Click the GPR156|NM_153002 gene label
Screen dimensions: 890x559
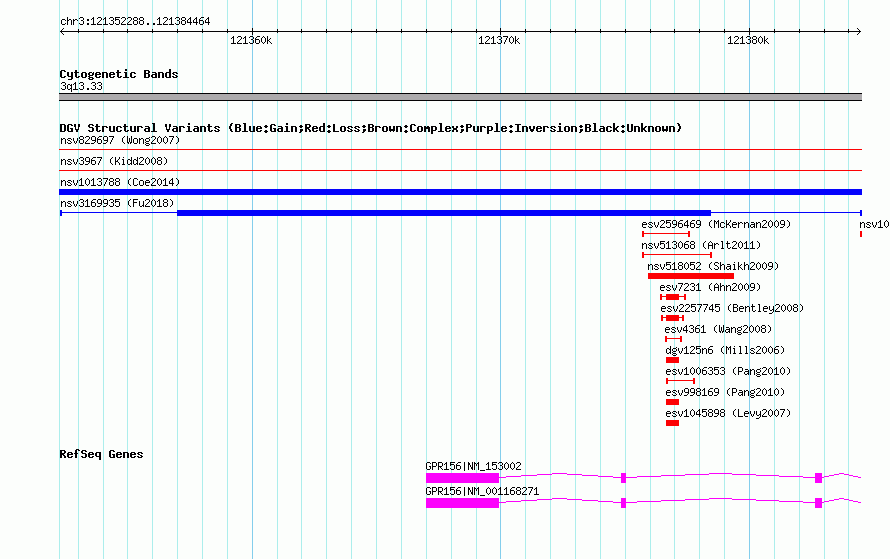[x=473, y=466]
